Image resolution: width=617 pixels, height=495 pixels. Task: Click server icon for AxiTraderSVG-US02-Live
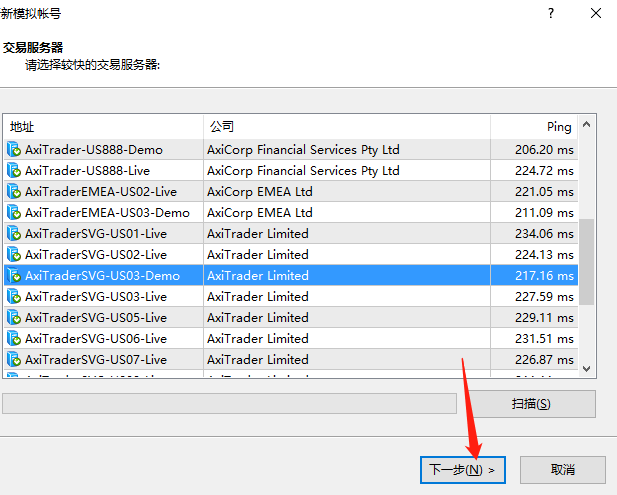point(14,255)
